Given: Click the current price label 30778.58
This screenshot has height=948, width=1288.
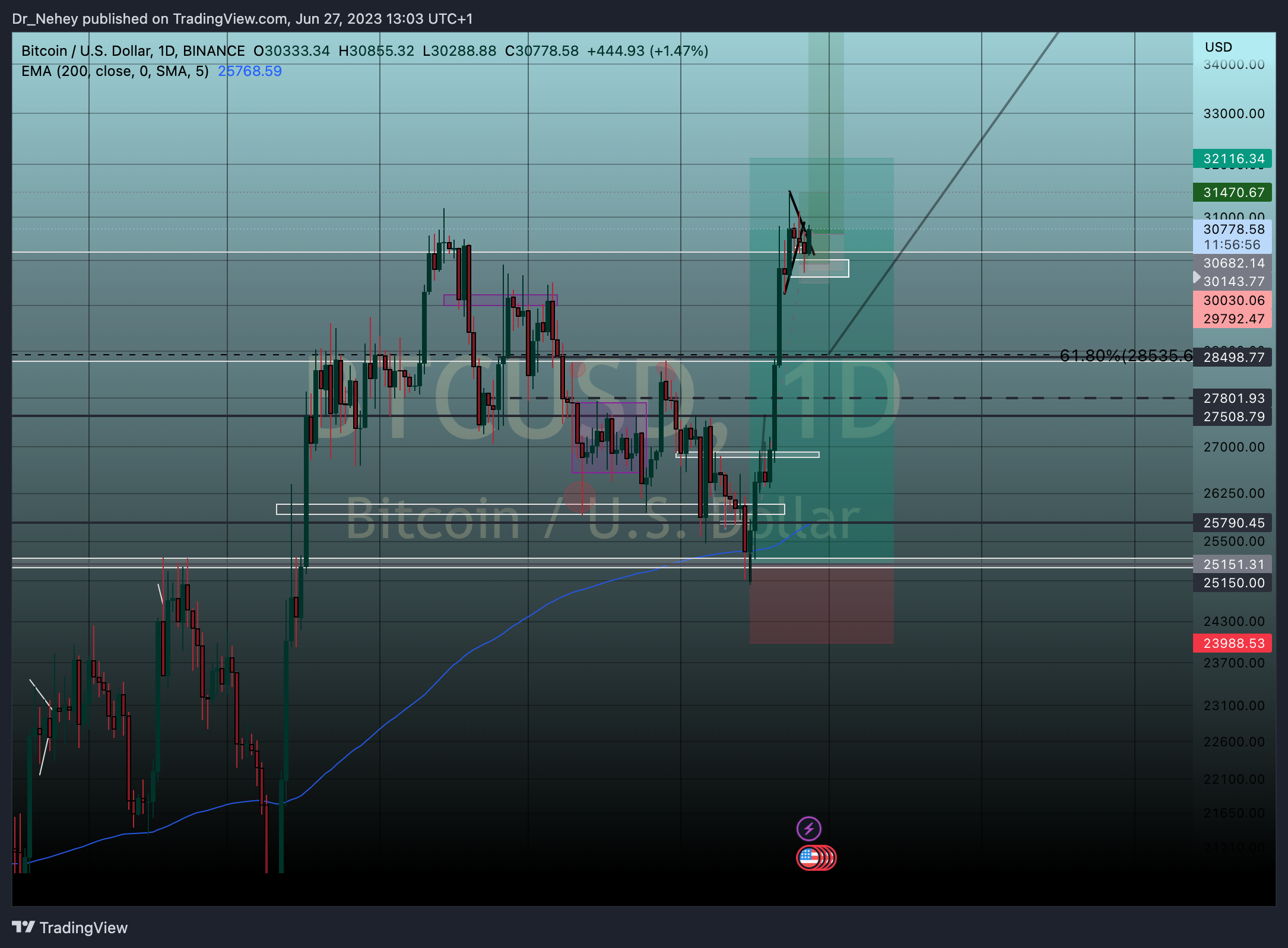Looking at the screenshot, I should (x=1233, y=229).
